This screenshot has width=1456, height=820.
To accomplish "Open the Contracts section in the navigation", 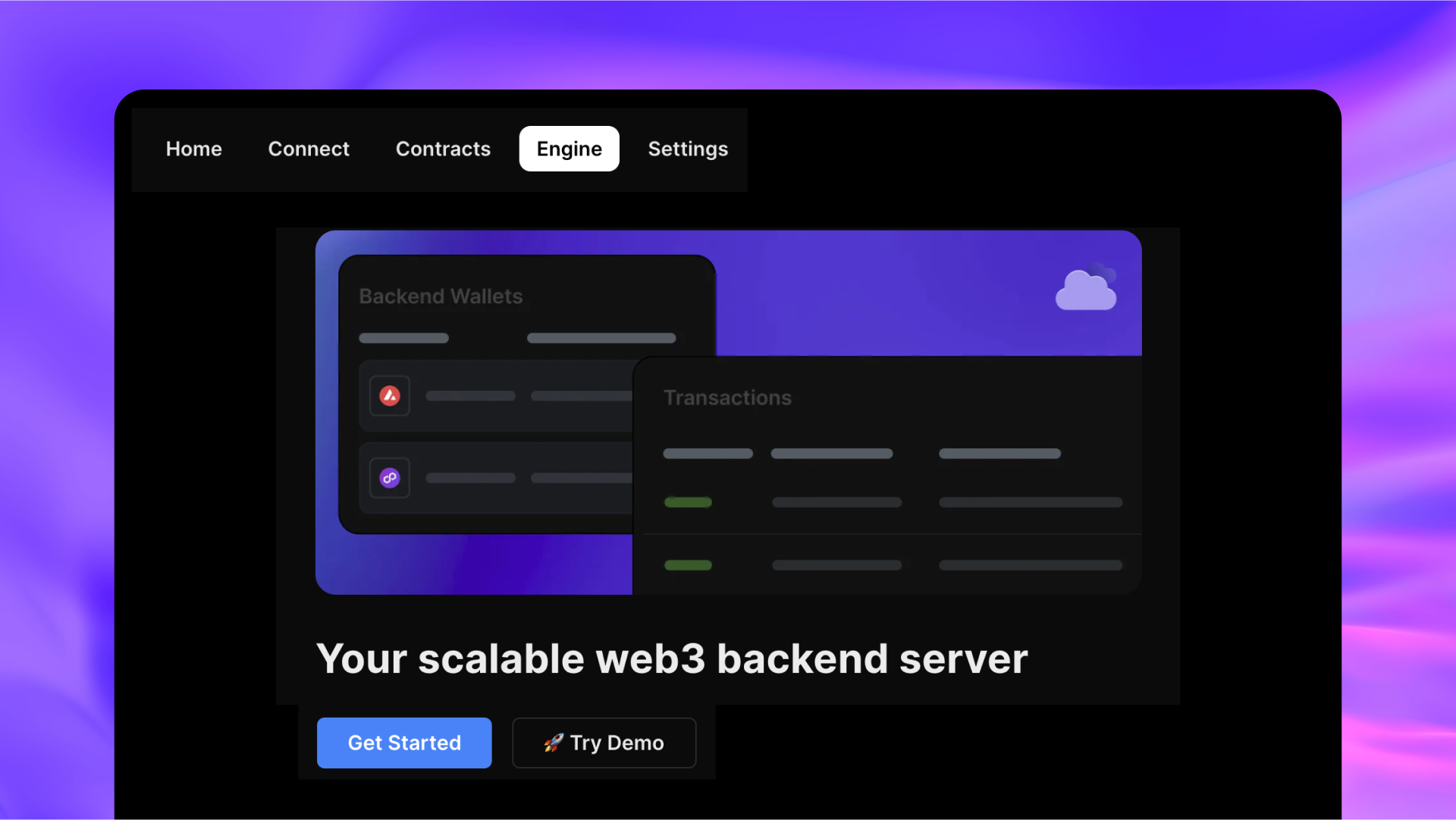I will click(x=443, y=149).
